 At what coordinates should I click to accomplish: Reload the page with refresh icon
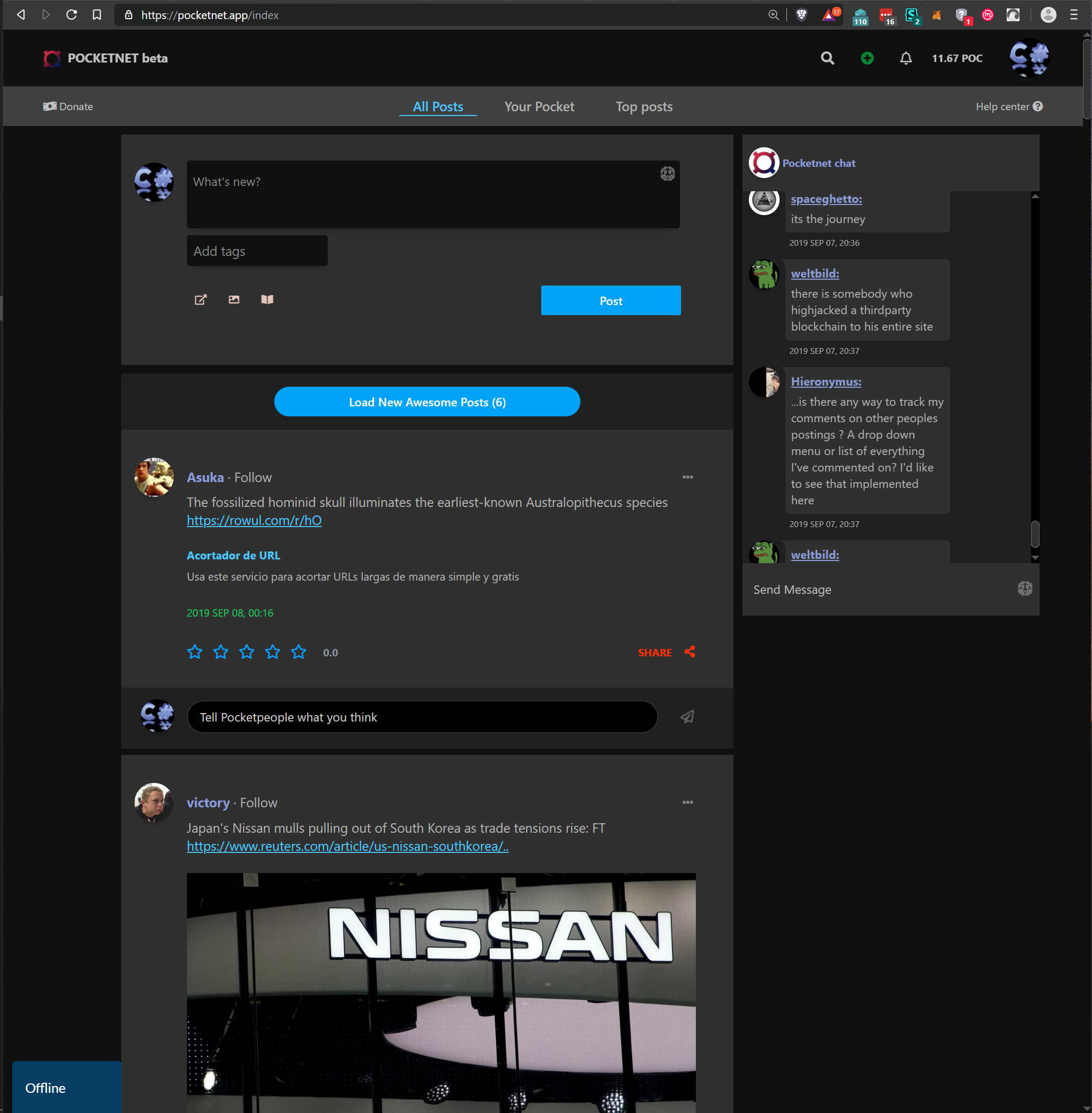(71, 15)
